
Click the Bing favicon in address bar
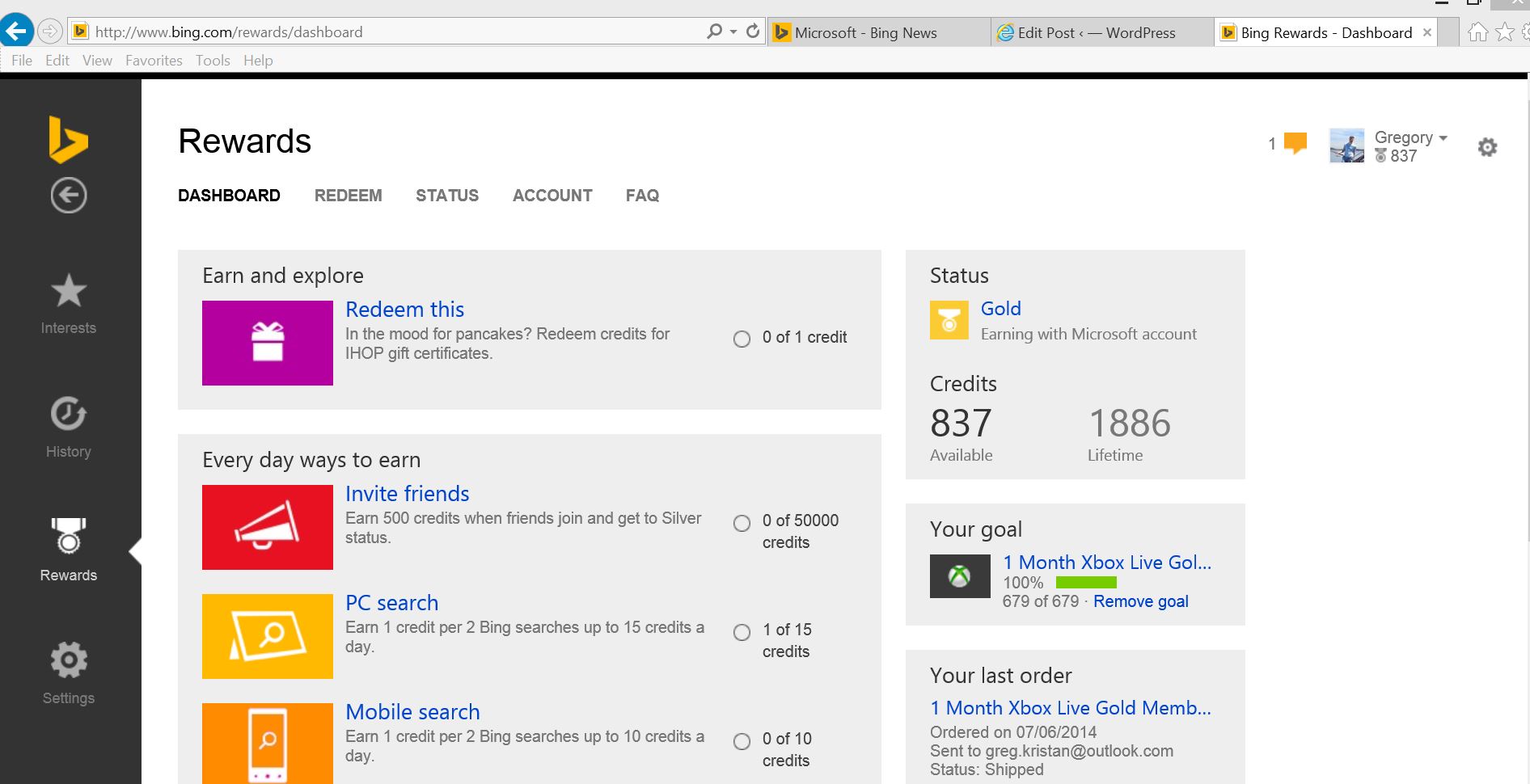click(x=80, y=32)
